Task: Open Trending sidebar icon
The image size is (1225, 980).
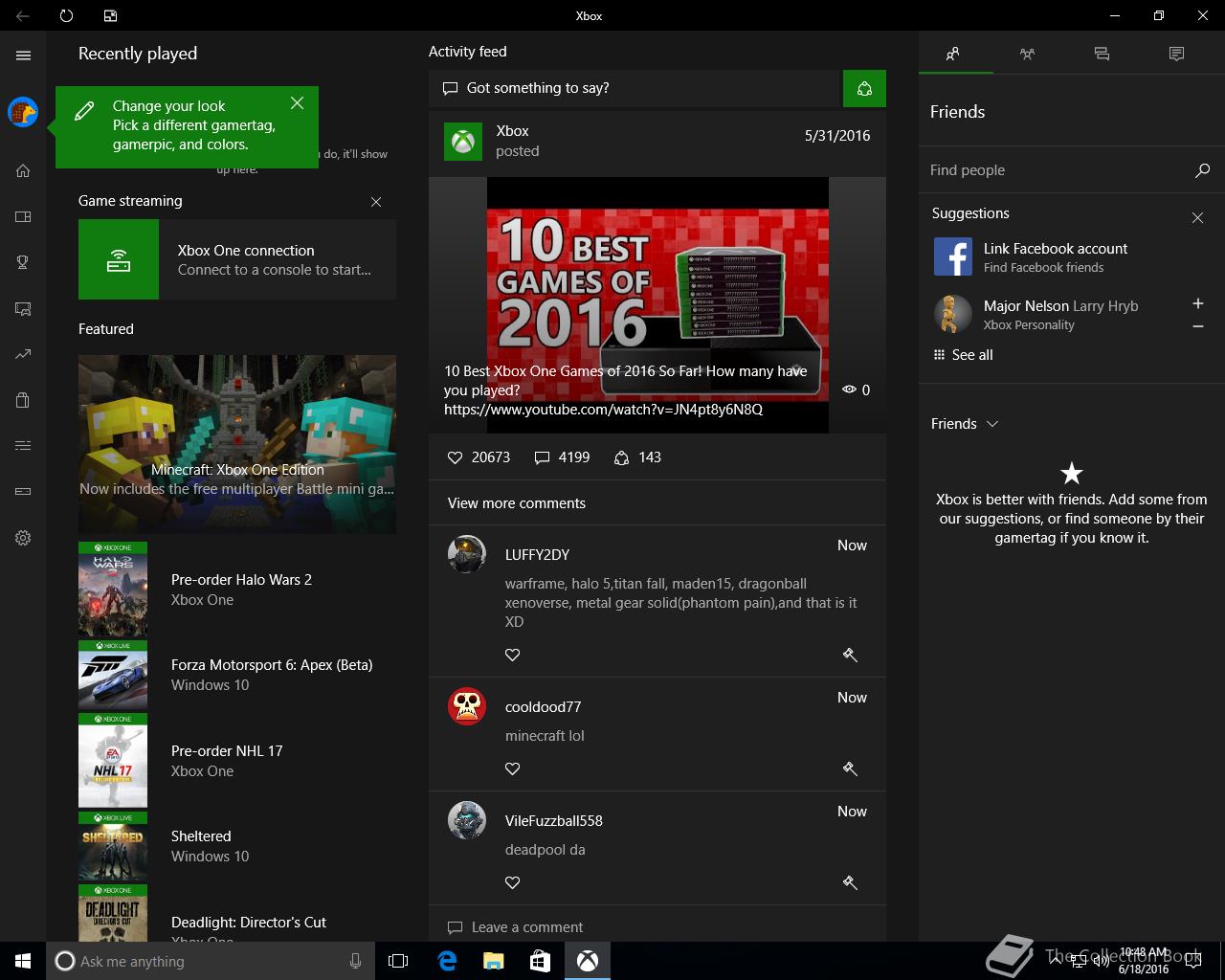Action: coord(23,354)
